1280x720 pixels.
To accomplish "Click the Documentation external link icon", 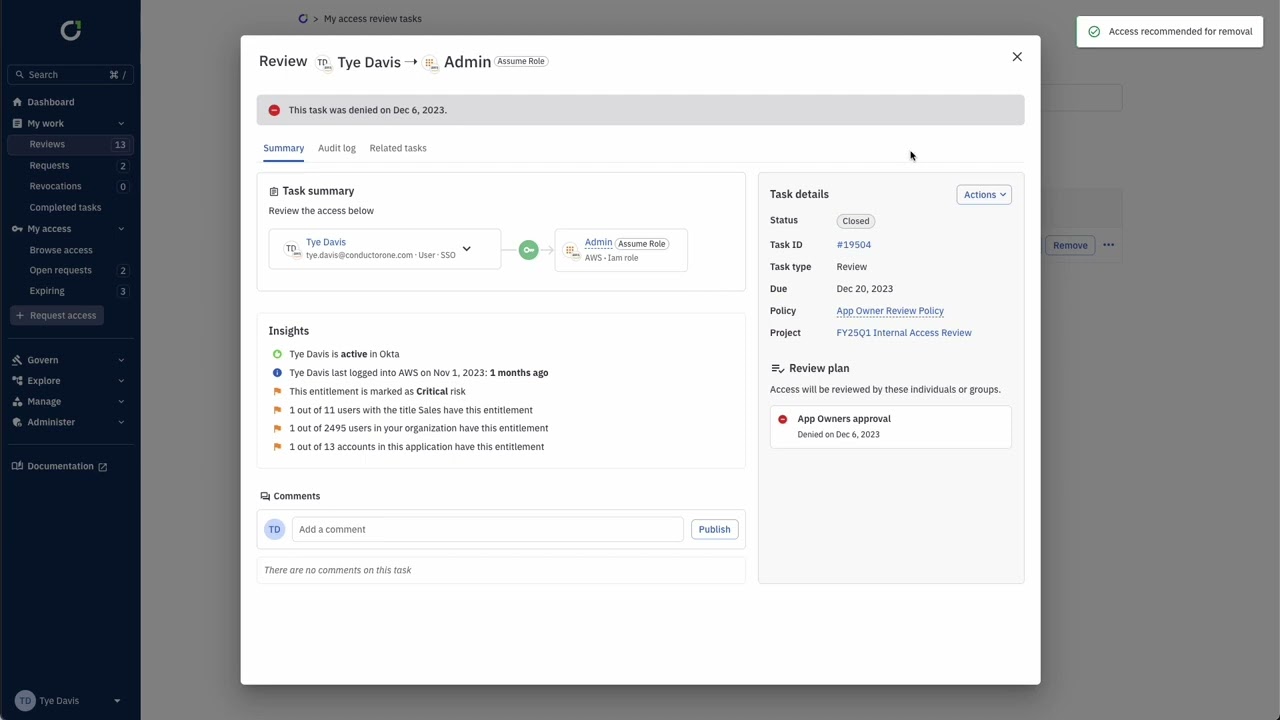I will [x=102, y=467].
